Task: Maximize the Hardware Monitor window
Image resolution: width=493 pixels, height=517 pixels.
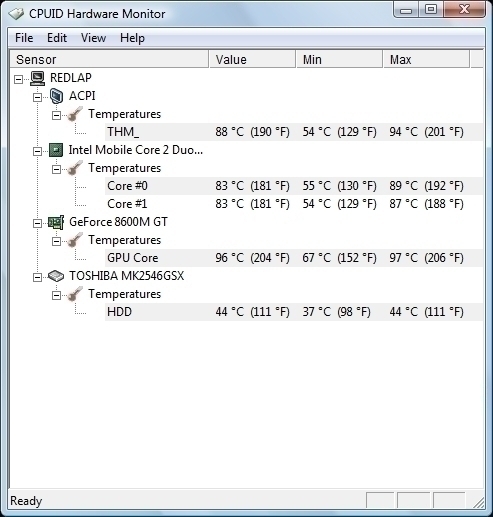Action: click(430, 9)
